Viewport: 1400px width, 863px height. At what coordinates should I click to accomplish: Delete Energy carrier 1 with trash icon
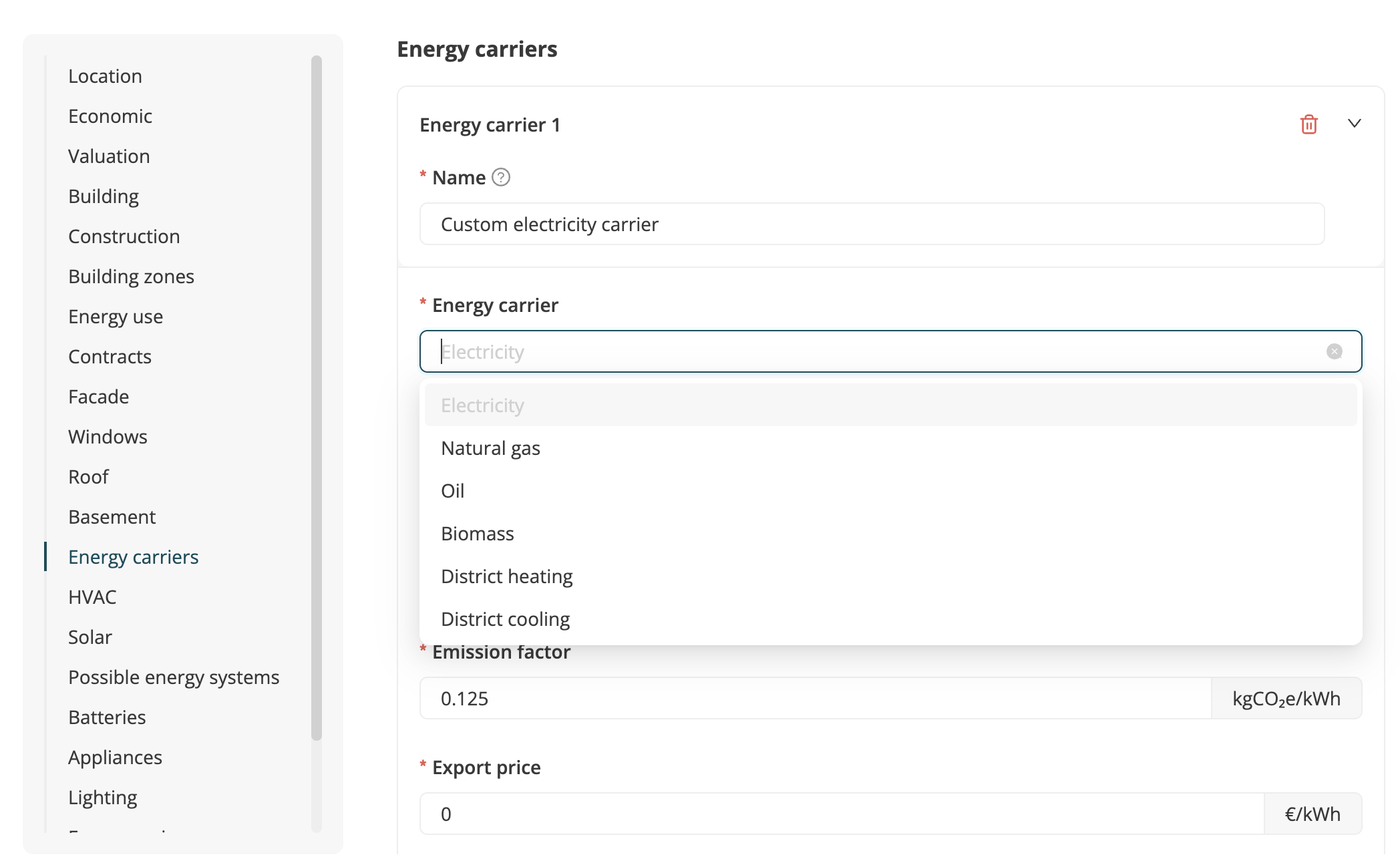(x=1308, y=124)
